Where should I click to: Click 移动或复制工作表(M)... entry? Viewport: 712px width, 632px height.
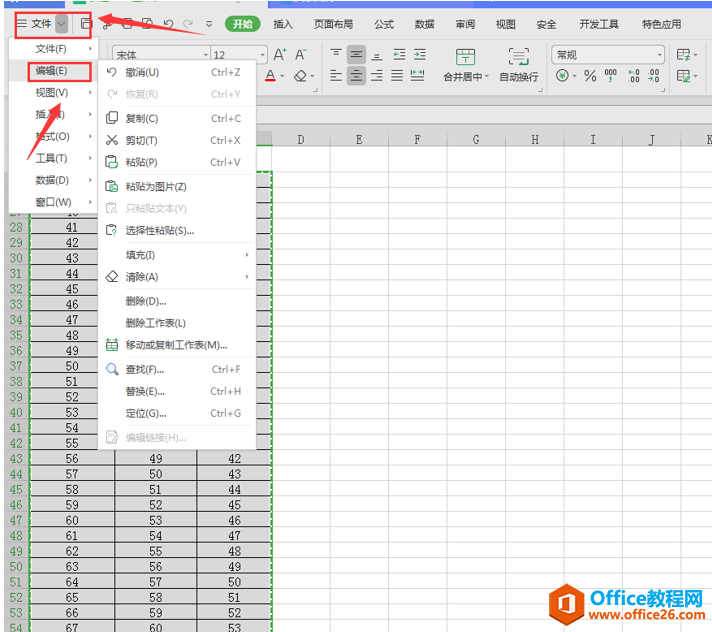(x=176, y=345)
